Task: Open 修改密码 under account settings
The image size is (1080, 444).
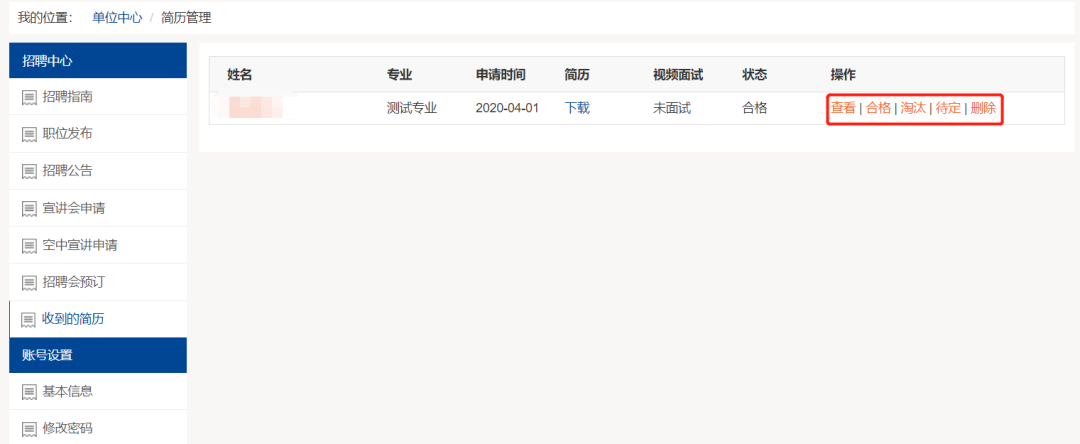Action: pyautogui.click(x=68, y=428)
